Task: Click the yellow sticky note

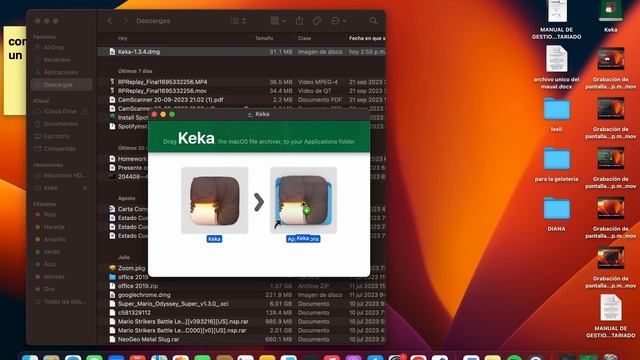Action: click(15, 70)
